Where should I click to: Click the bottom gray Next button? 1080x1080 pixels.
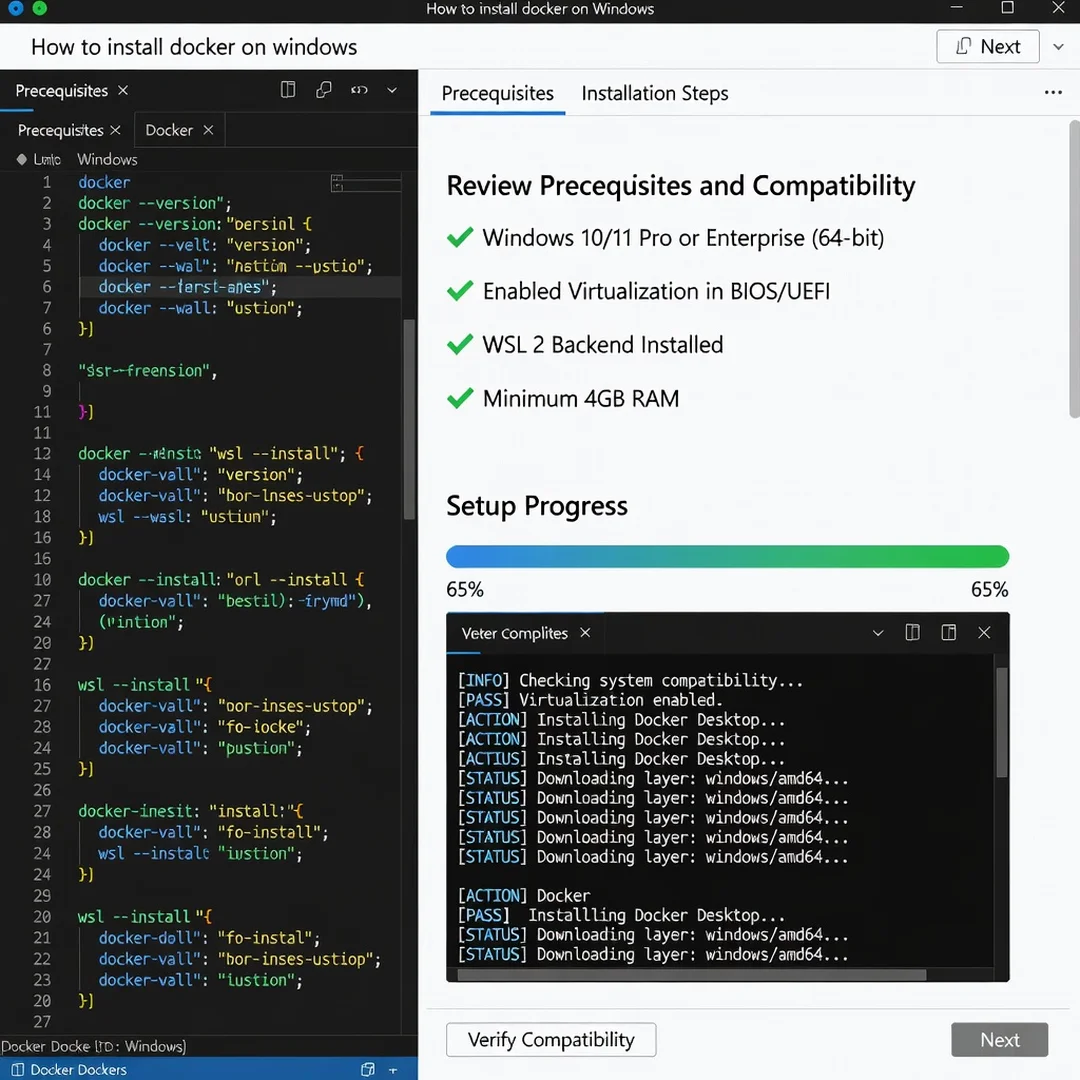click(999, 1039)
